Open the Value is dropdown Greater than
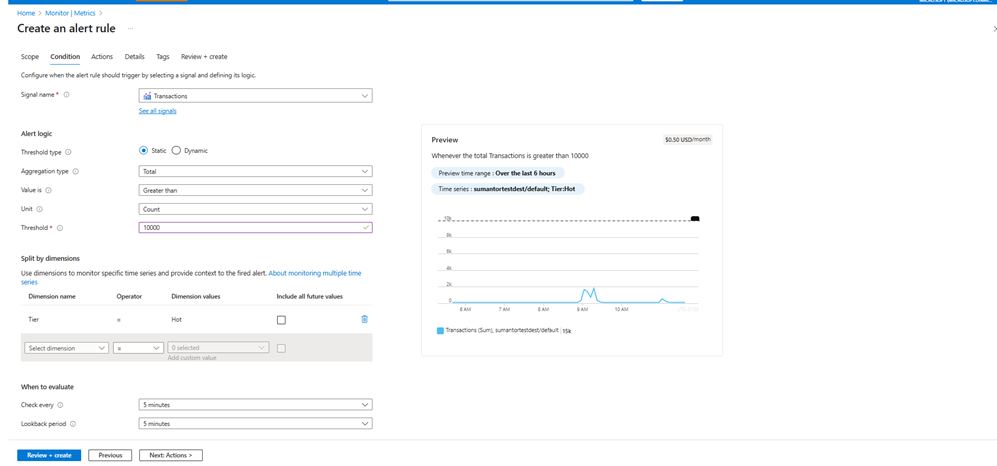The height and width of the screenshot is (466, 997). coord(255,190)
